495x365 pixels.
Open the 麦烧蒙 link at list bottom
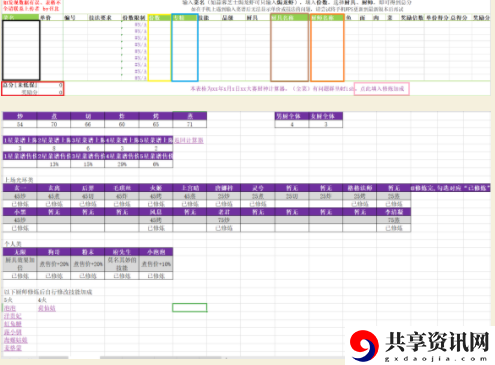[x=13, y=348]
